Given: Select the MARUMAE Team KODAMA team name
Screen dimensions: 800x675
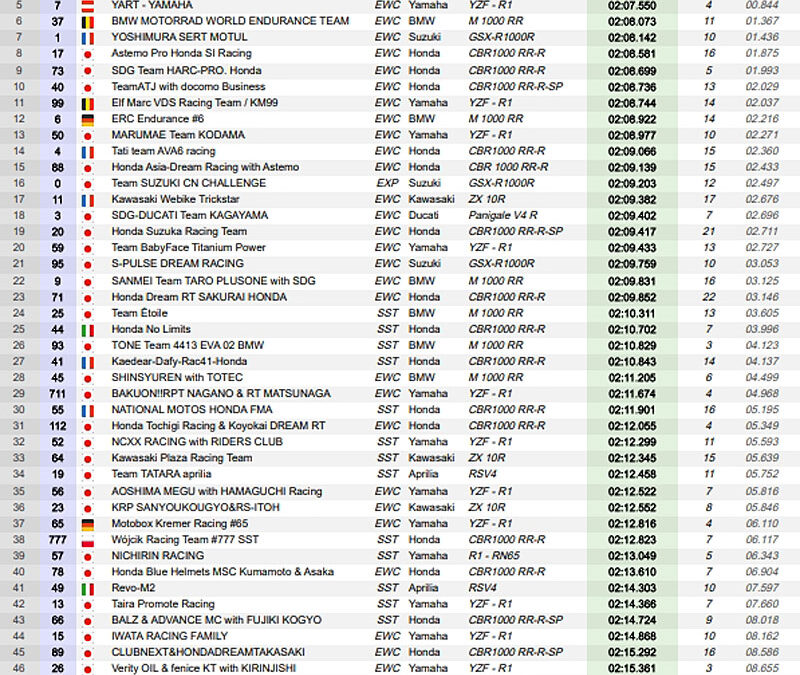Looking at the screenshot, I should pos(178,135).
